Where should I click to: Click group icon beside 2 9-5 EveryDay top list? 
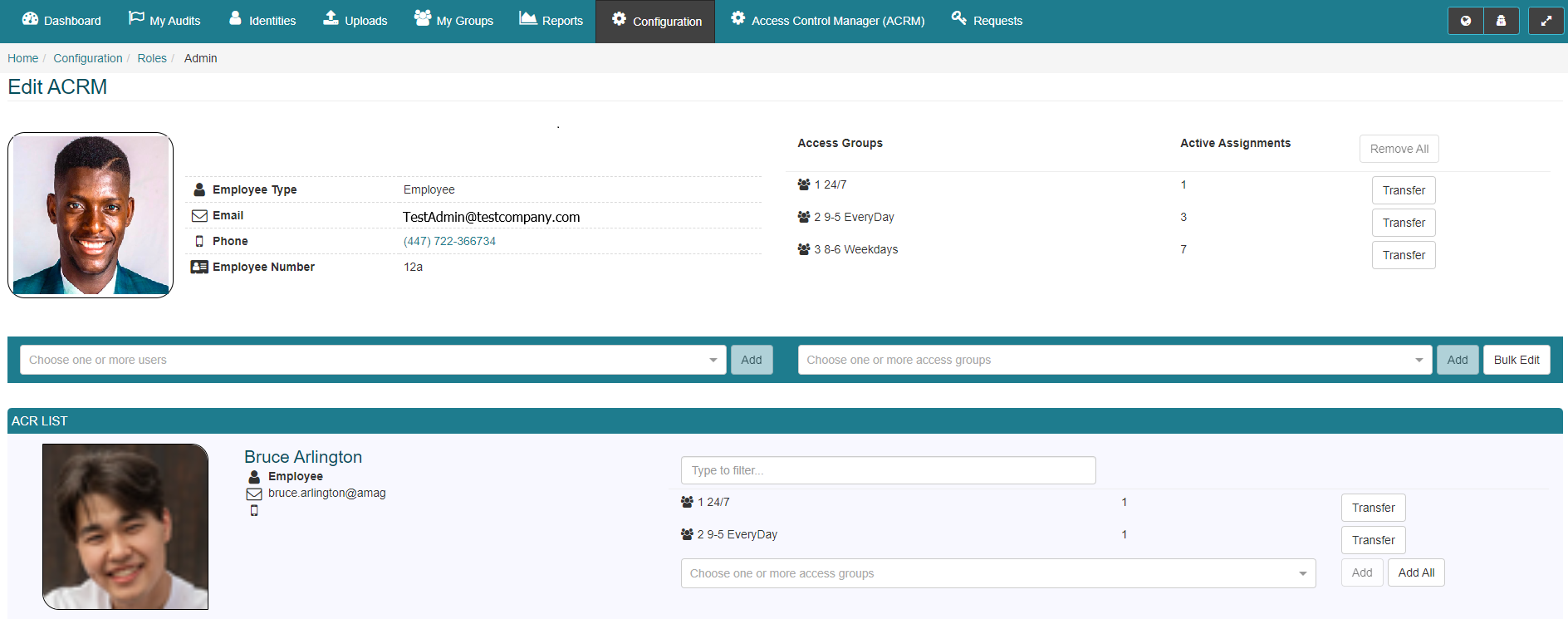804,217
